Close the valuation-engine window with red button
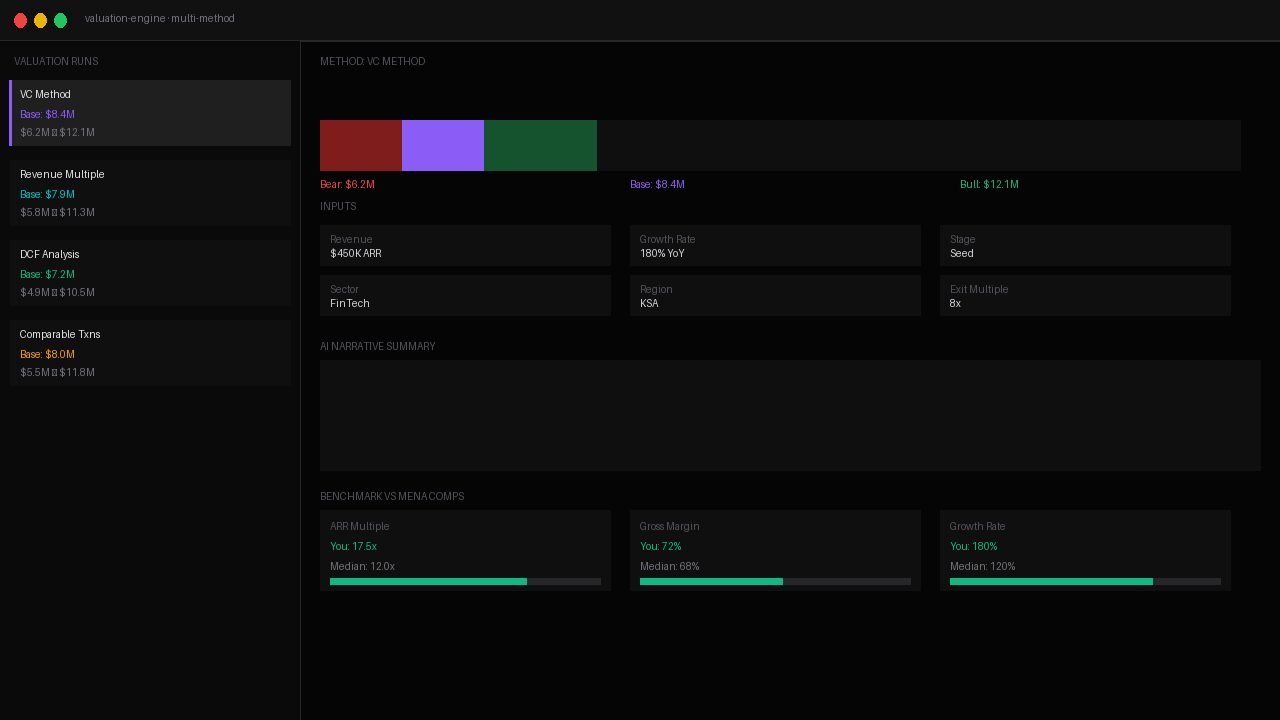The width and height of the screenshot is (1280, 720). pyautogui.click(x=20, y=20)
